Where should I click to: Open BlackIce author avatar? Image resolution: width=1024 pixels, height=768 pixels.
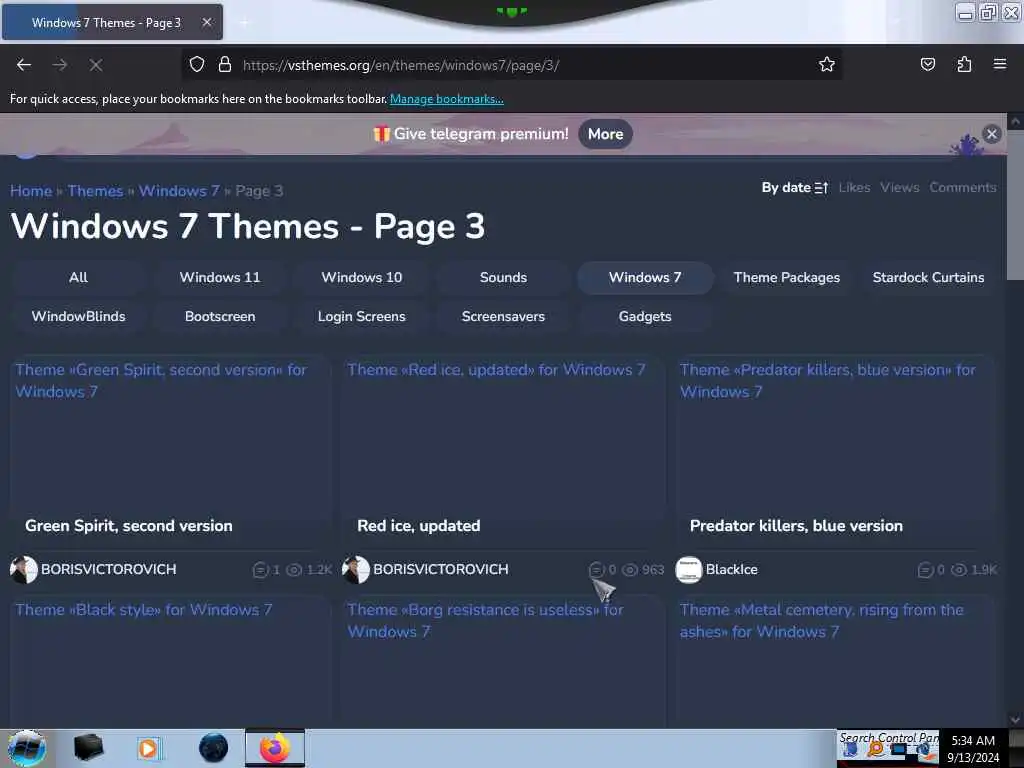(x=688, y=569)
